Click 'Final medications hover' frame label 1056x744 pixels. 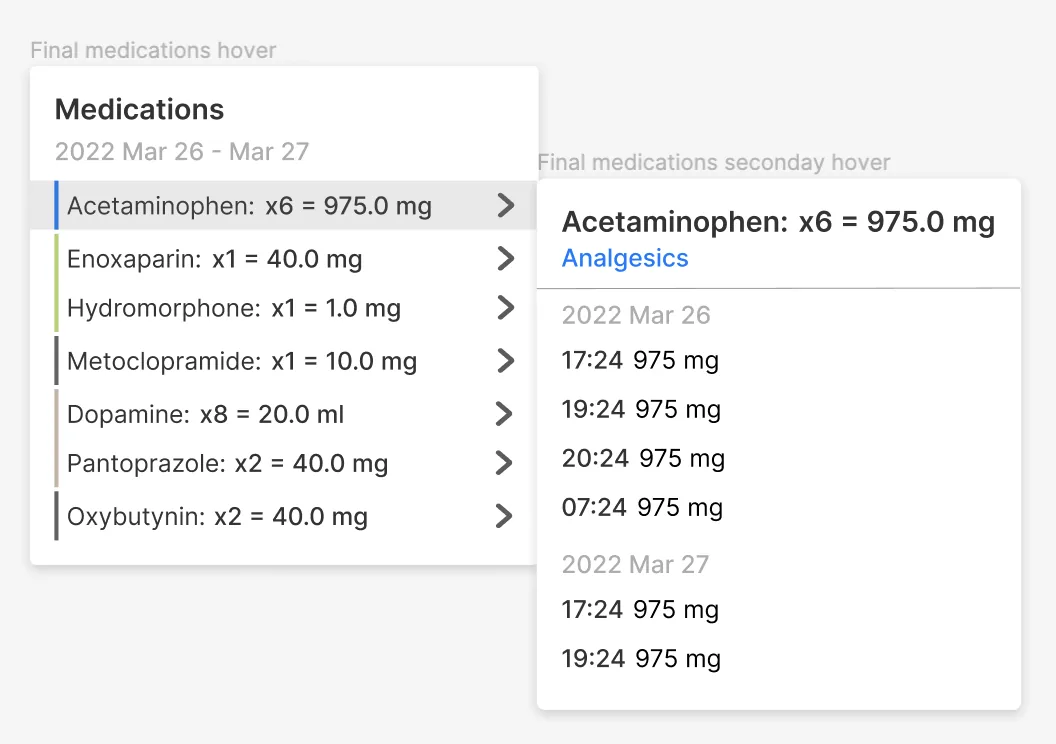coord(154,50)
